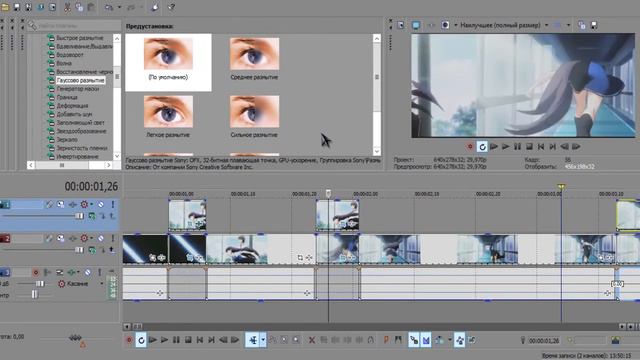Screen dimensions: 640x360
Task: Copy preview snapshot to clipboard
Action: pyautogui.click(x=582, y=25)
